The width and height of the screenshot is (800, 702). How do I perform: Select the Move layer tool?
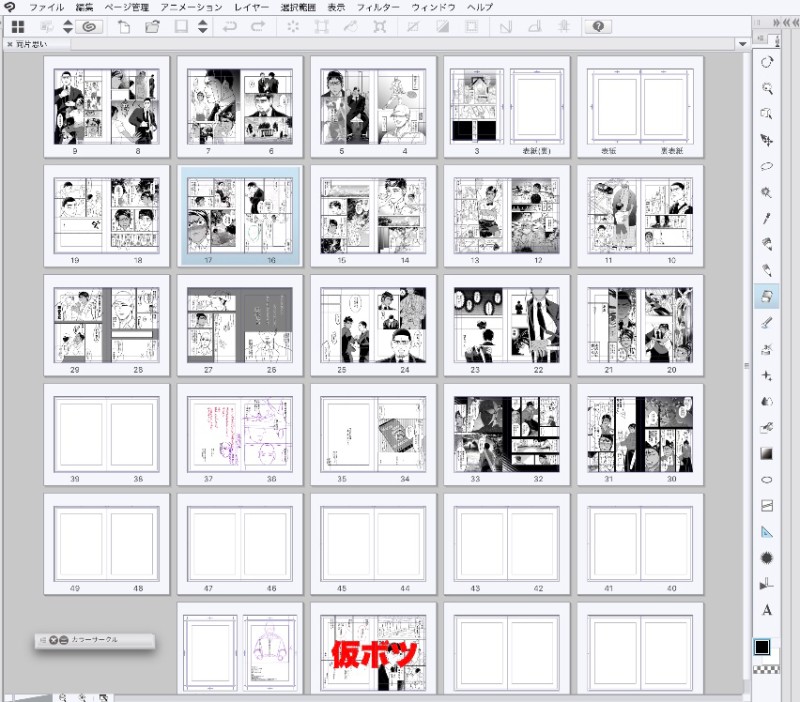tap(766, 140)
